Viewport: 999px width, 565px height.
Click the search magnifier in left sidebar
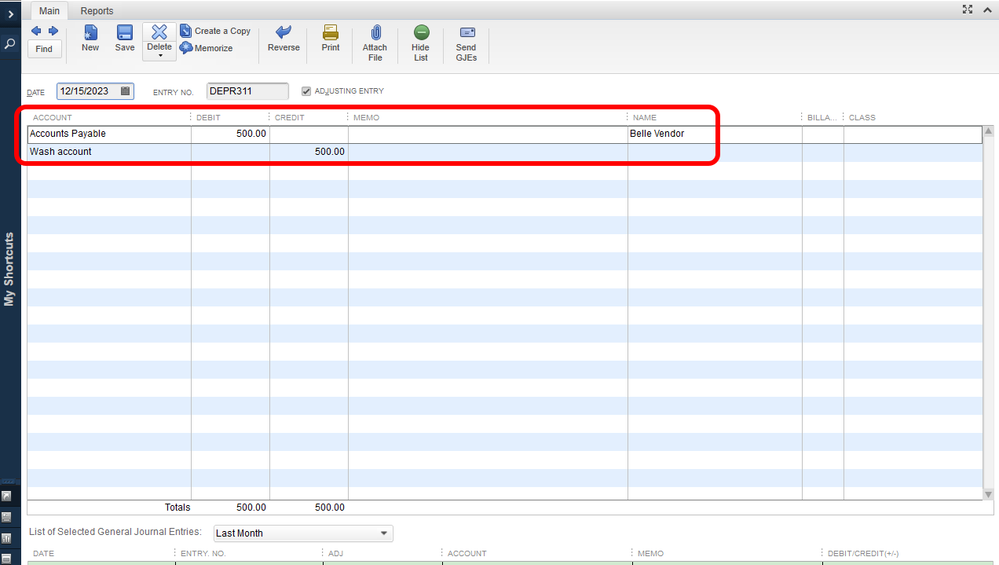coord(10,44)
